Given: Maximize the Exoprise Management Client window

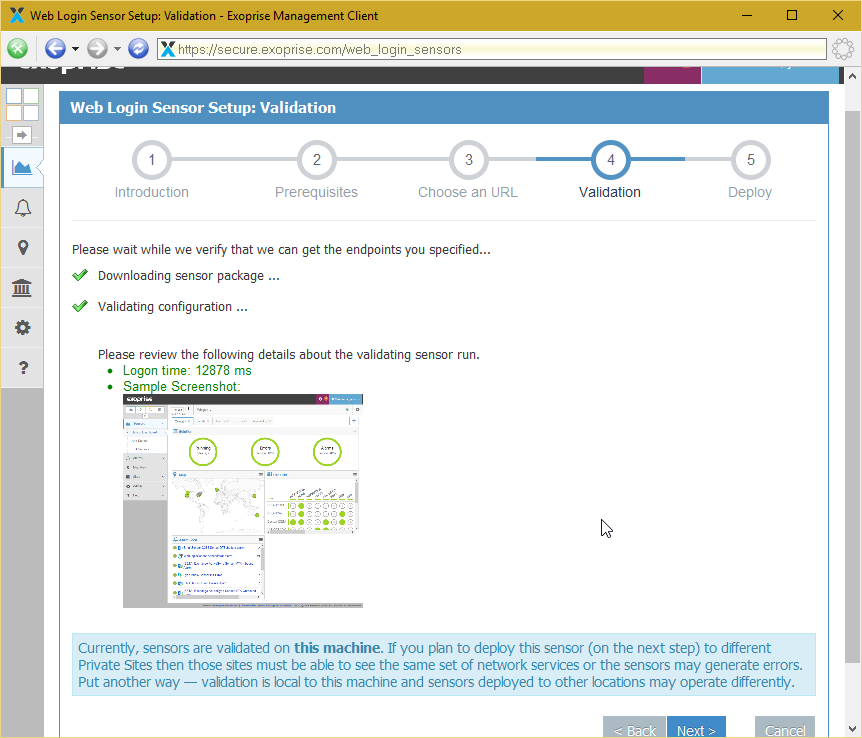Looking at the screenshot, I should point(792,15).
